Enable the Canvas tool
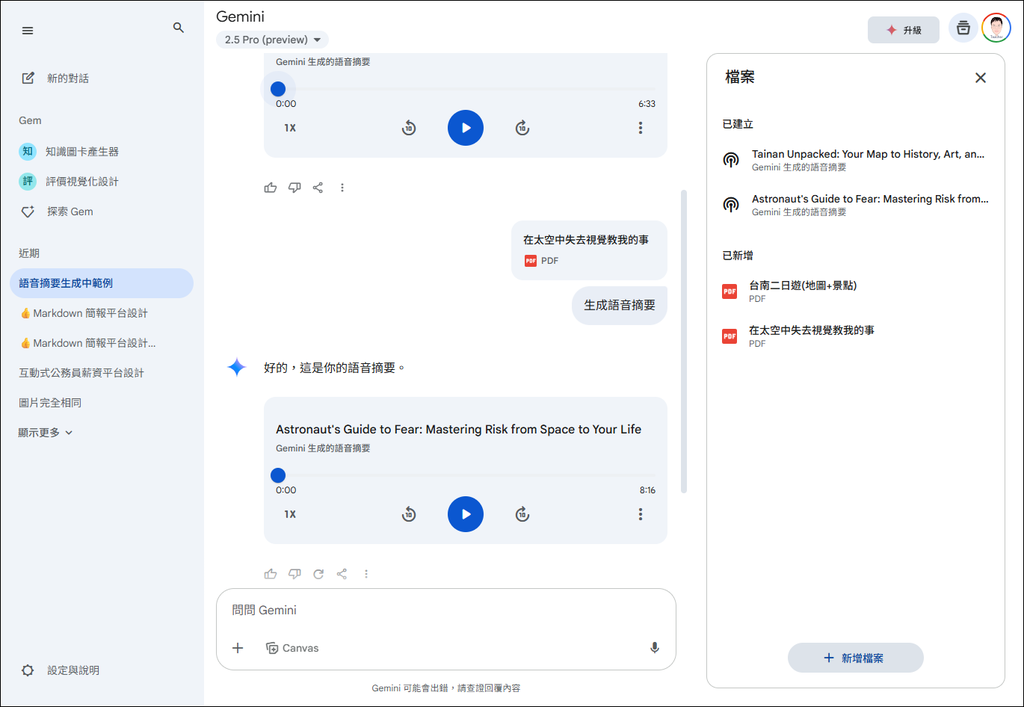Screen dimensions: 1024x707 (292, 648)
